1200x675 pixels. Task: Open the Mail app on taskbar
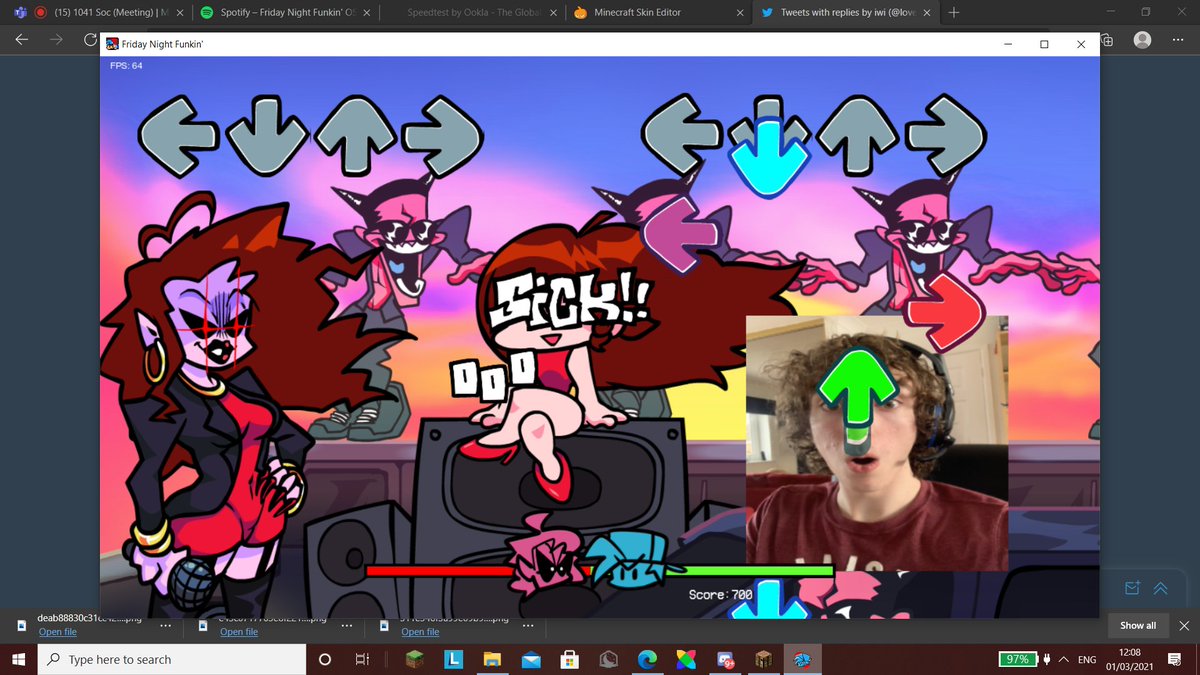click(530, 659)
